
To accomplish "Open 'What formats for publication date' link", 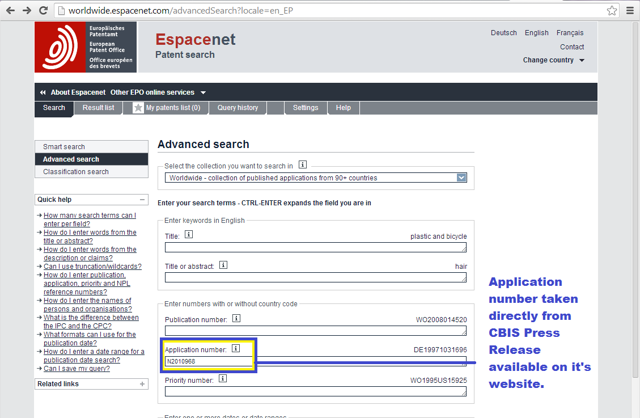I will point(90,339).
